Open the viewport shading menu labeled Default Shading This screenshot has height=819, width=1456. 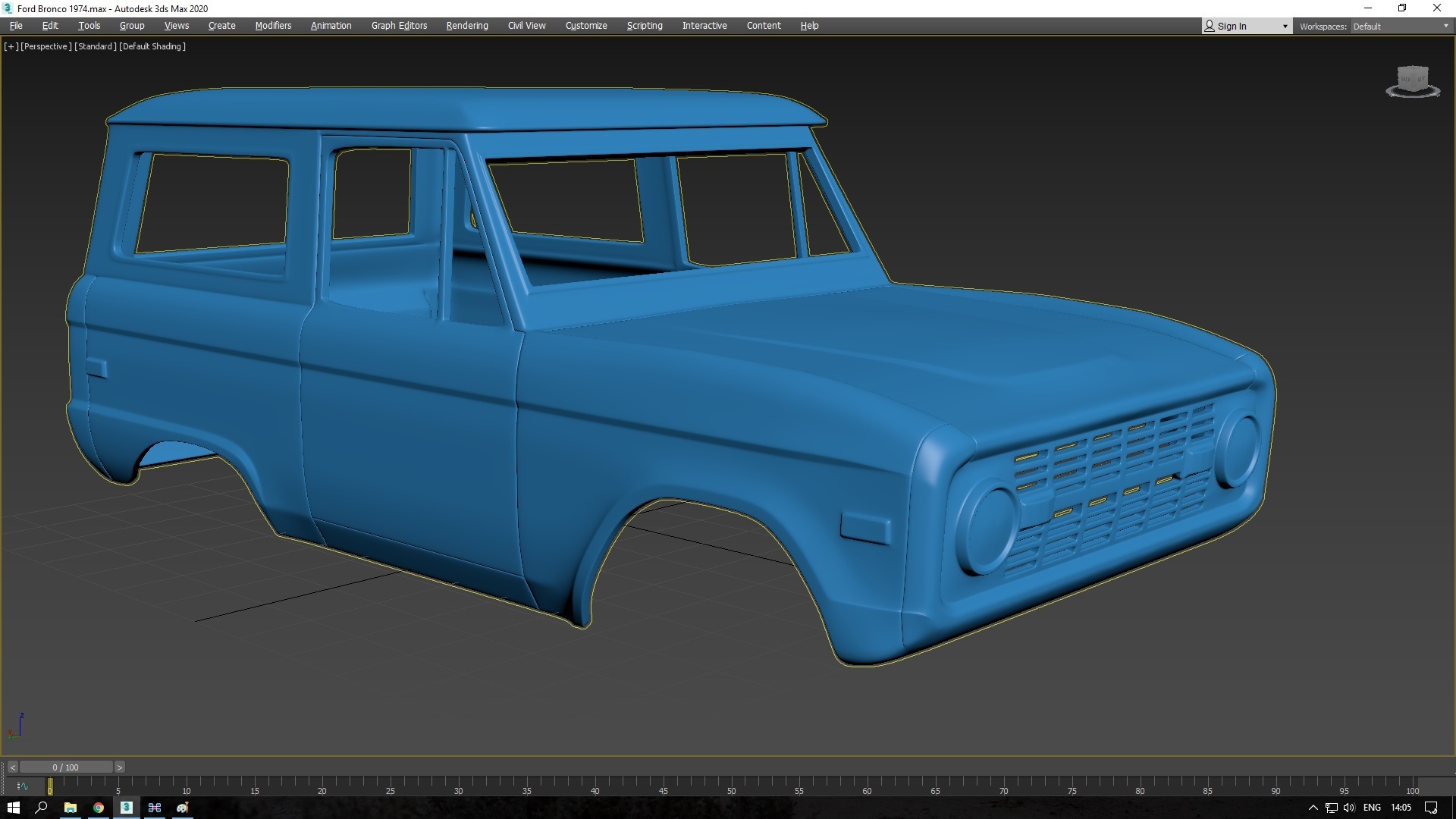(152, 46)
